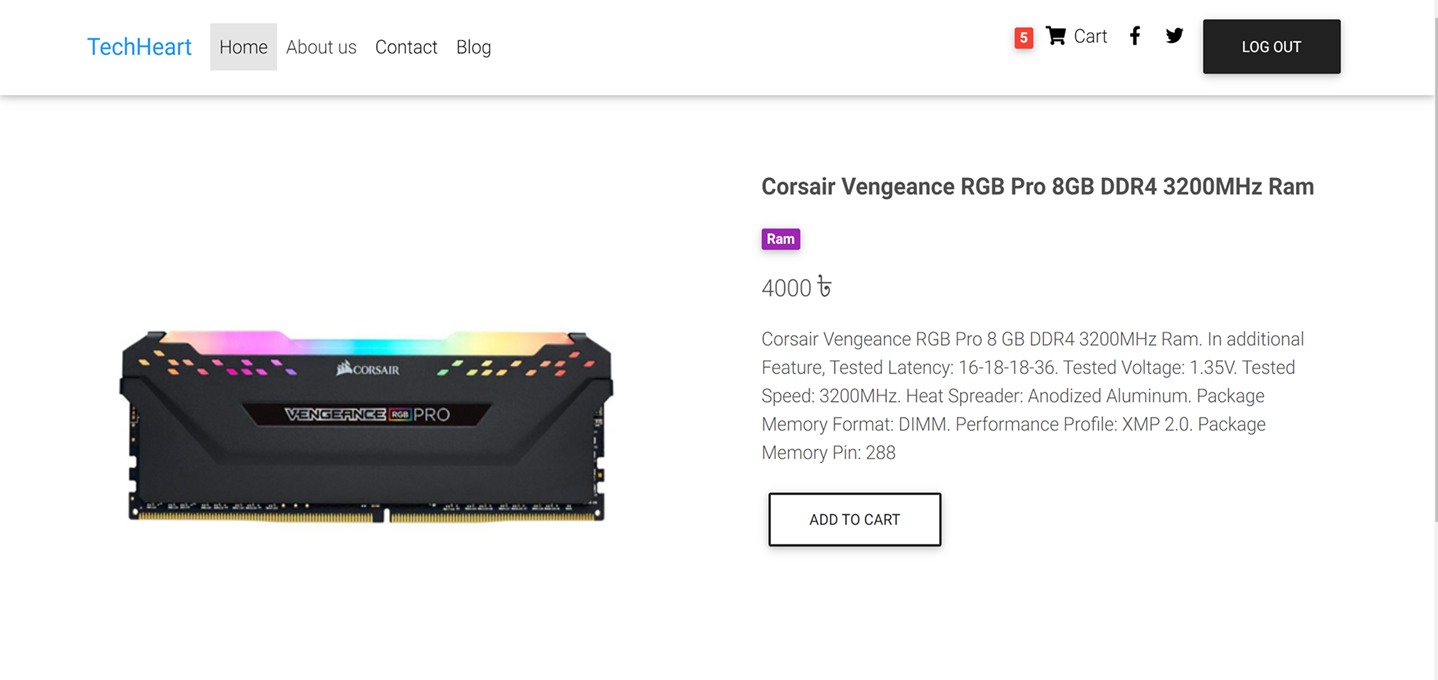Visit the Facebook page icon
Viewport: 1438px width, 680px height.
[1135, 36]
